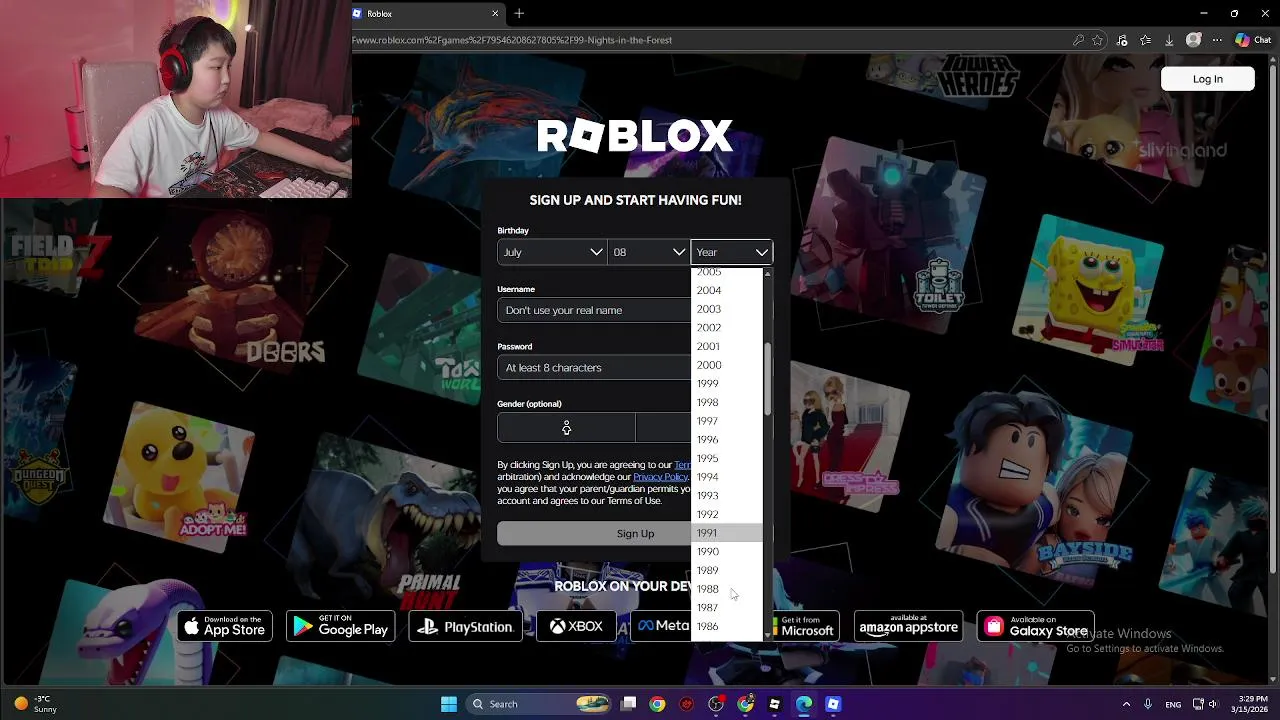Pick 1997 in the year list
The image size is (1280, 720).
click(727, 421)
